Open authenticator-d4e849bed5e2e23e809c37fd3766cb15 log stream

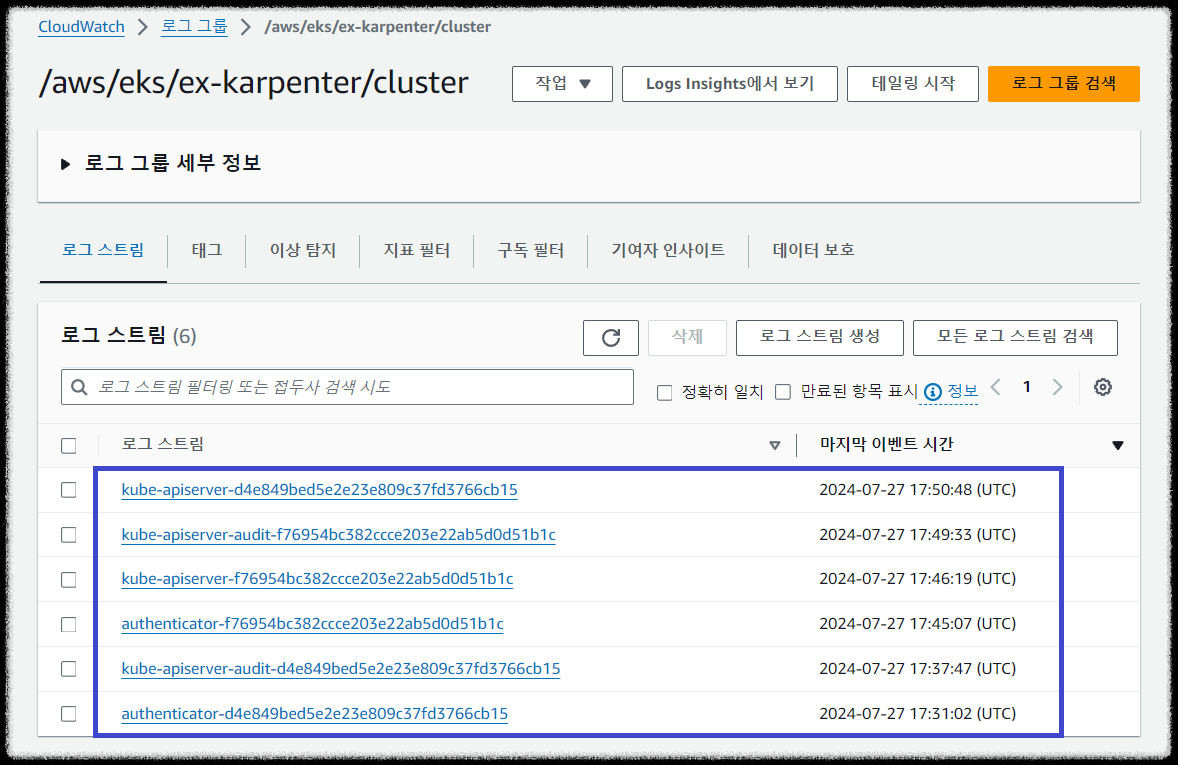pyautogui.click(x=315, y=714)
